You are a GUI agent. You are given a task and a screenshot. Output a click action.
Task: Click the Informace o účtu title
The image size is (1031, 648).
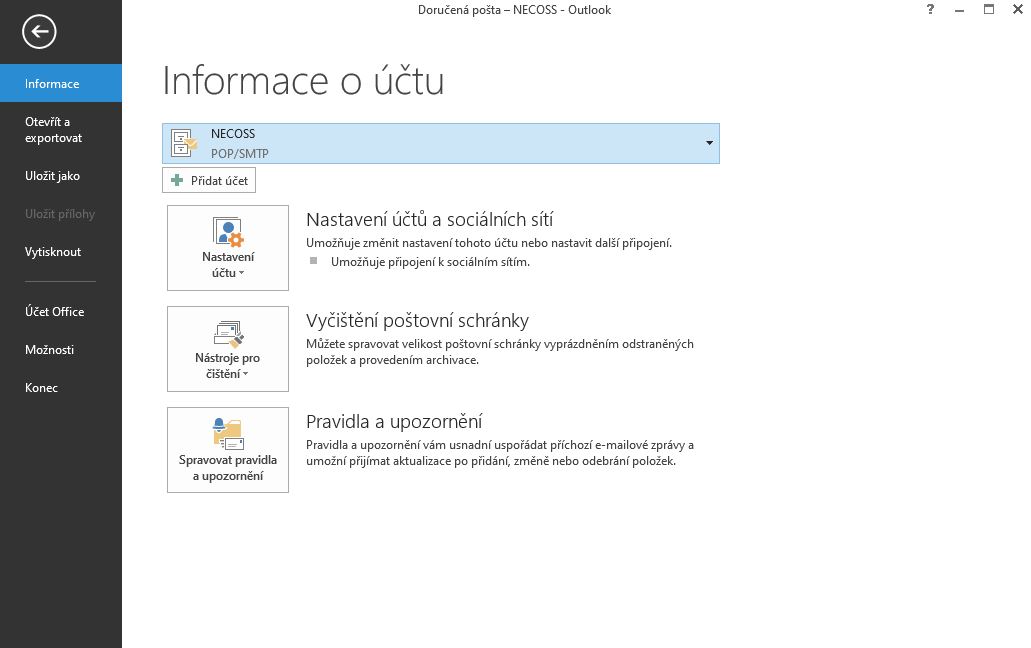pos(303,81)
